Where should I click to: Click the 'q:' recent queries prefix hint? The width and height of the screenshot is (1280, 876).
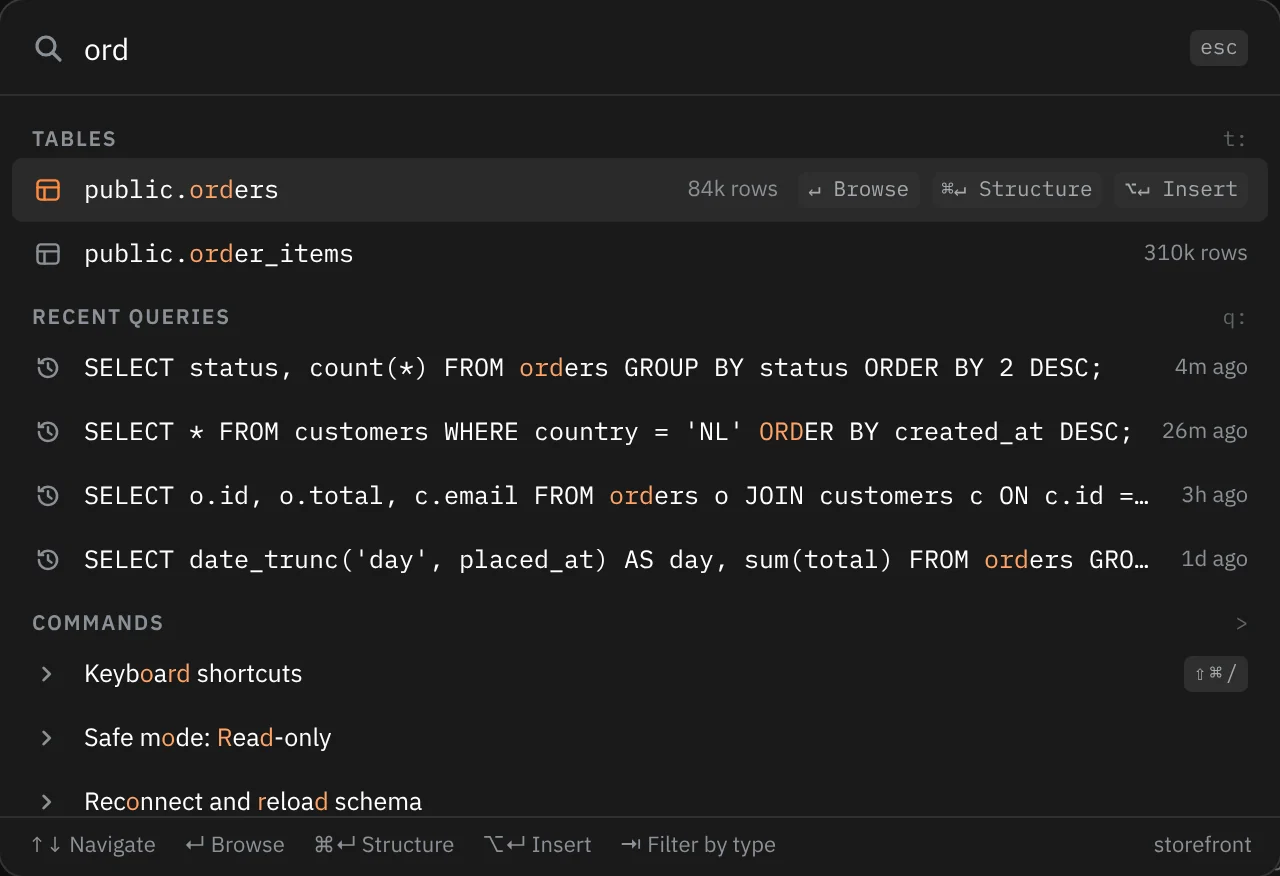1235,318
